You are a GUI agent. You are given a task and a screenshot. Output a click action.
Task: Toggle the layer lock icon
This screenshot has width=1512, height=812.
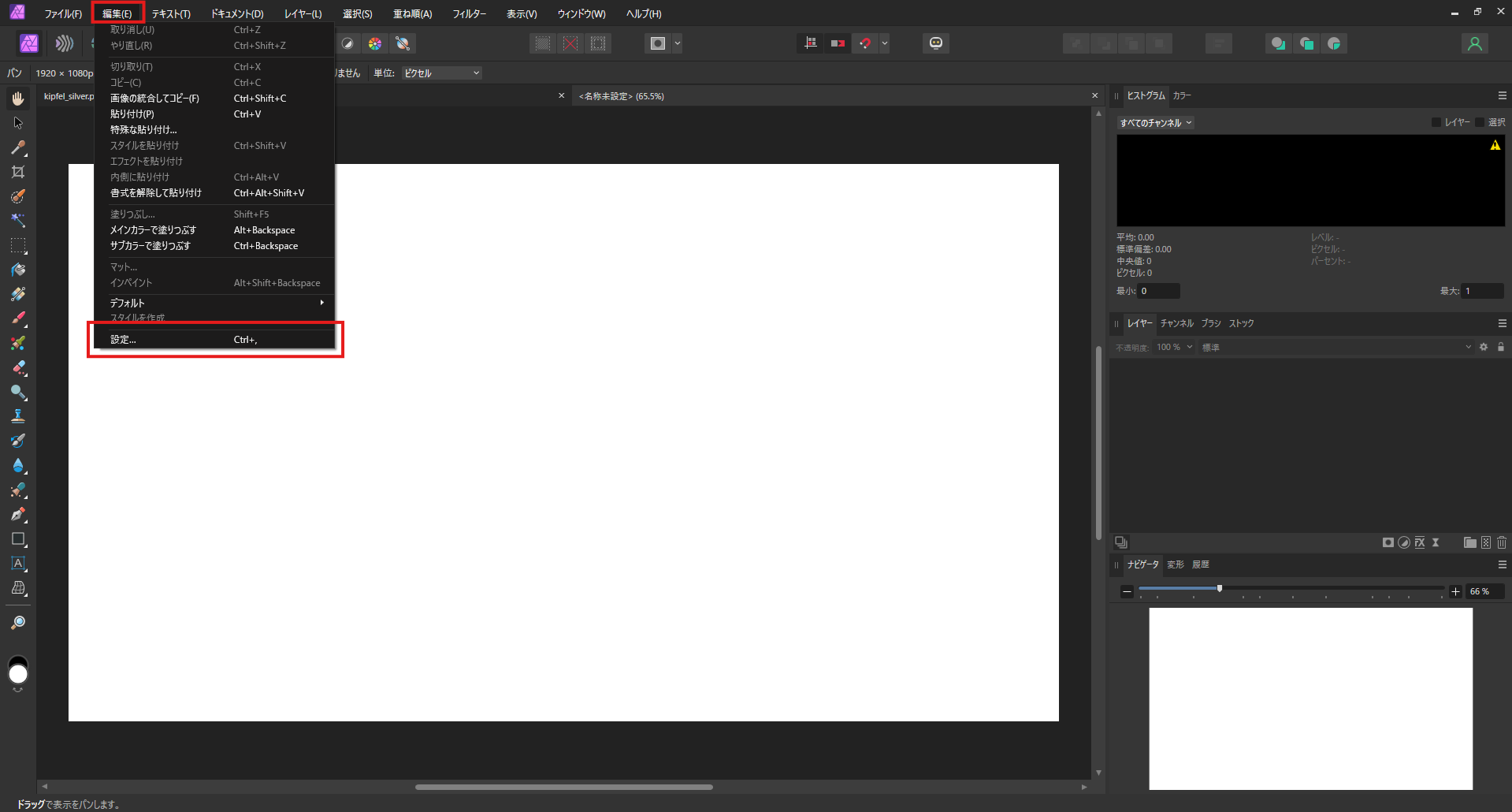pos(1501,347)
